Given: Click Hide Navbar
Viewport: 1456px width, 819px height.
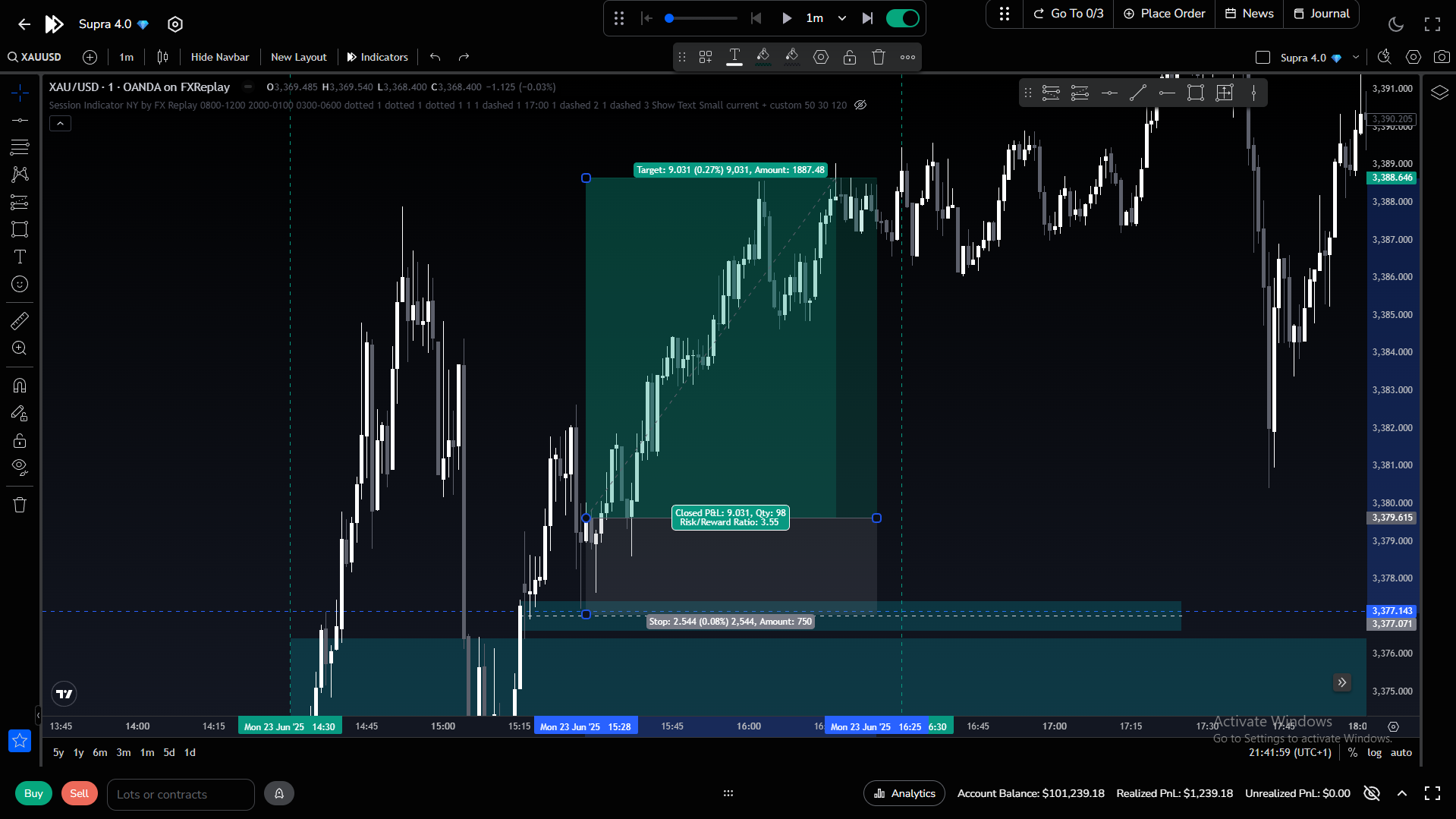Looking at the screenshot, I should click(220, 57).
